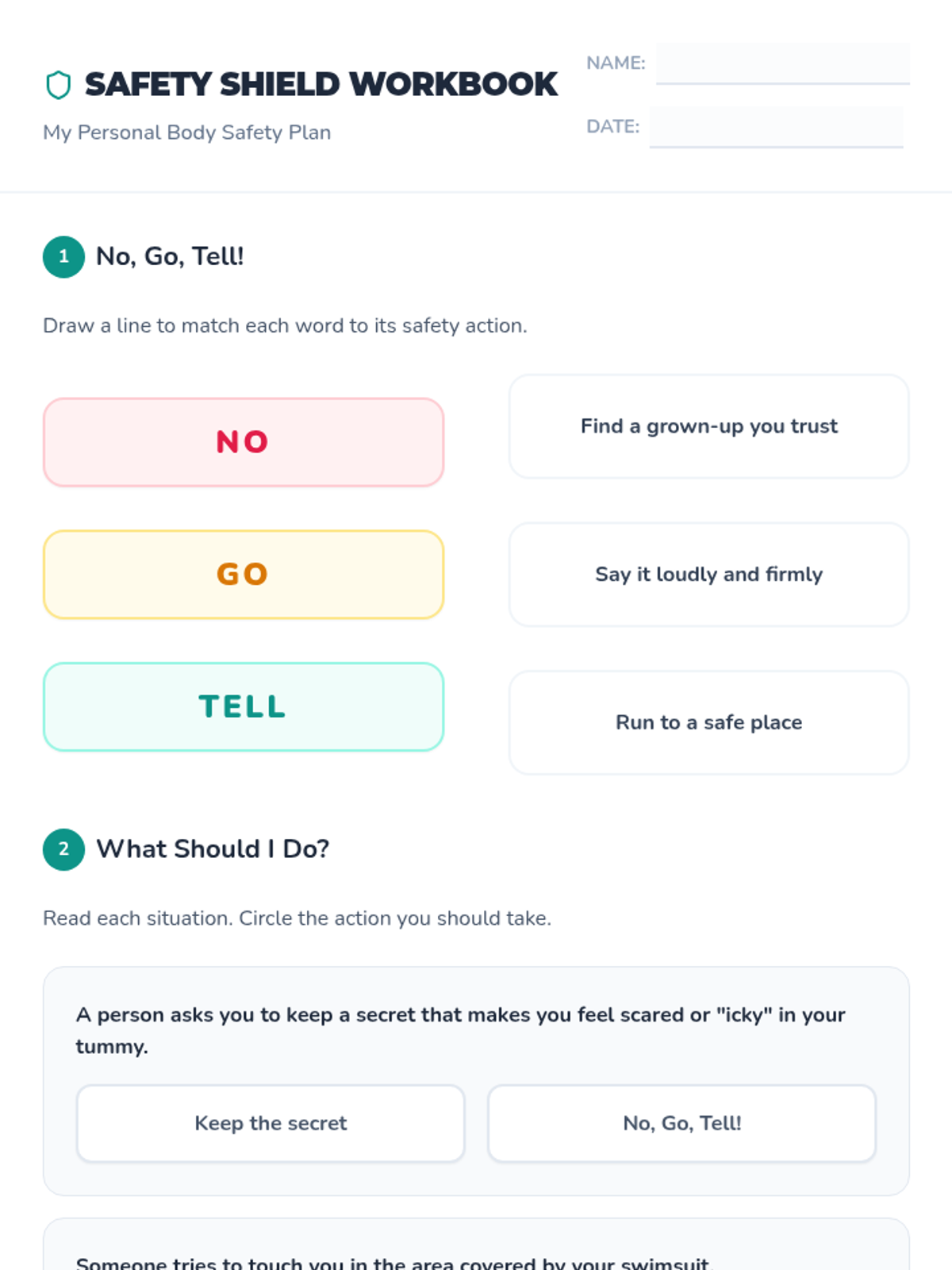Click the green number 2 section badge
Screen dimensions: 952x1270
point(63,849)
